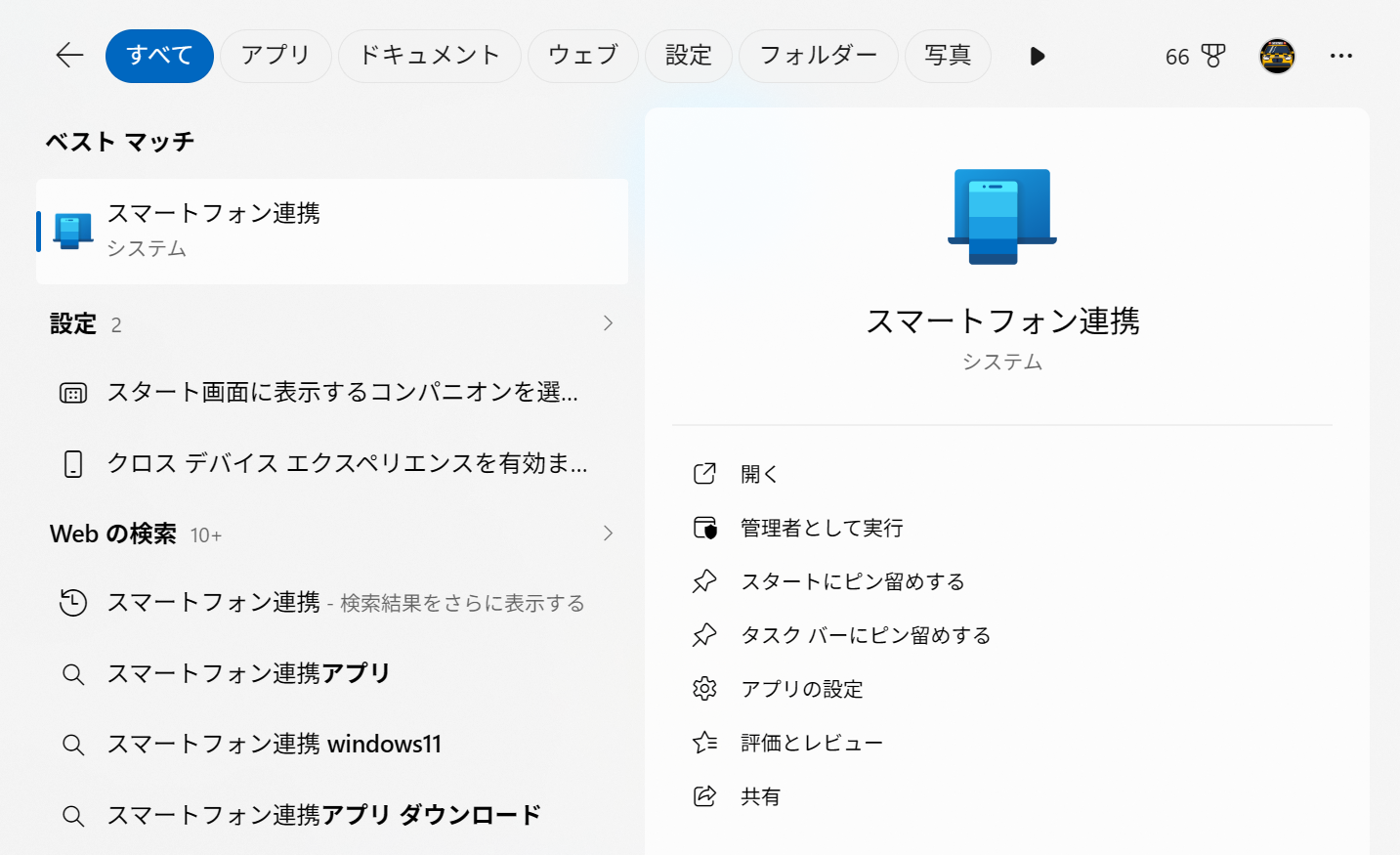The height and width of the screenshot is (855, 1400).
Task: Go back using the left arrow
Action: click(x=69, y=56)
